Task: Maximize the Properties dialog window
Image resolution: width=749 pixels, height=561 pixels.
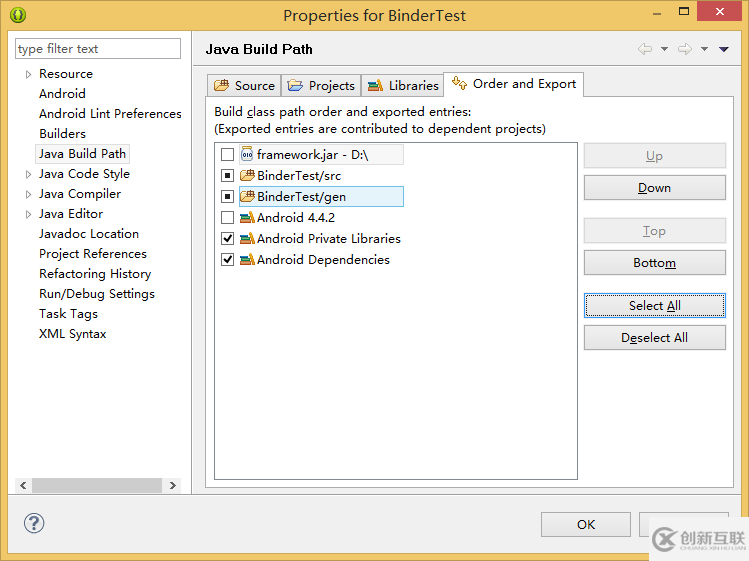Action: click(684, 11)
